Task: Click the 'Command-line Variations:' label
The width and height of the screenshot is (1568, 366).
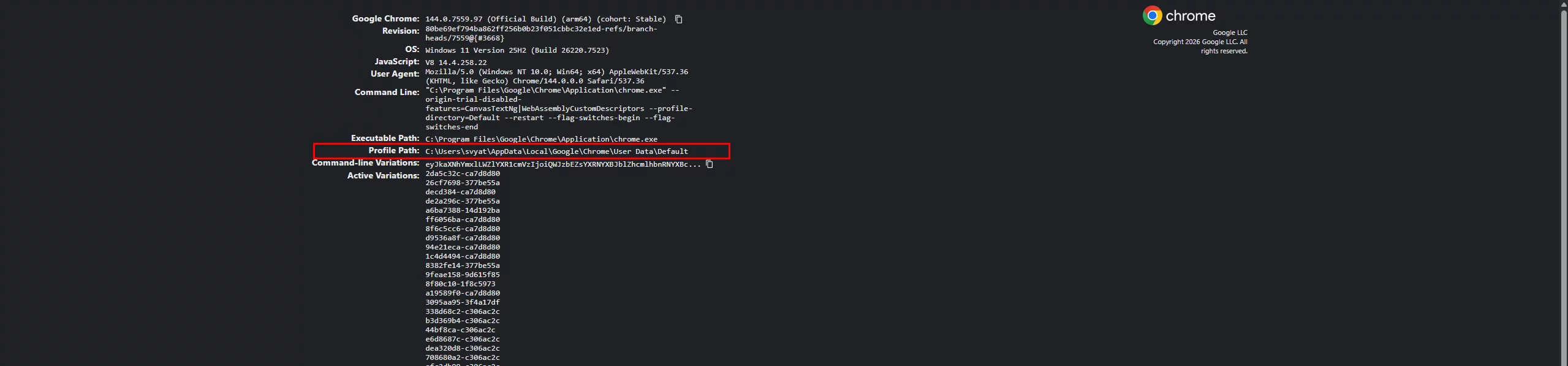Action: (365, 163)
